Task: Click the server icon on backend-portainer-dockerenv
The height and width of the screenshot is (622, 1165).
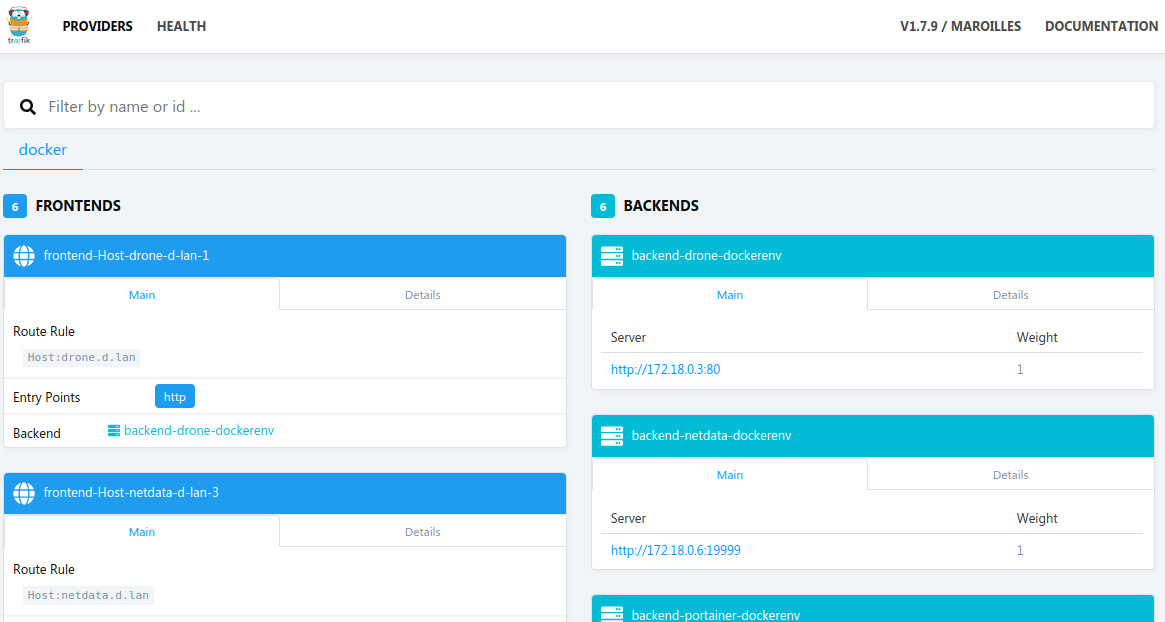Action: point(611,614)
